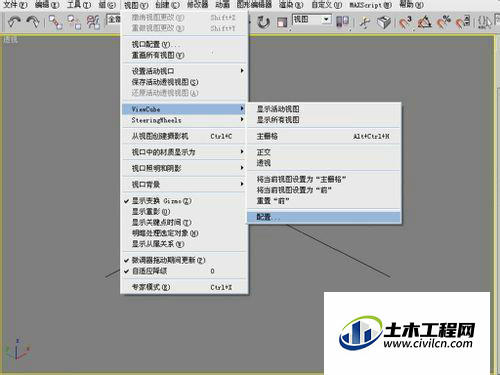Click the 透视 viewport label
The height and width of the screenshot is (375, 500).
10,40
